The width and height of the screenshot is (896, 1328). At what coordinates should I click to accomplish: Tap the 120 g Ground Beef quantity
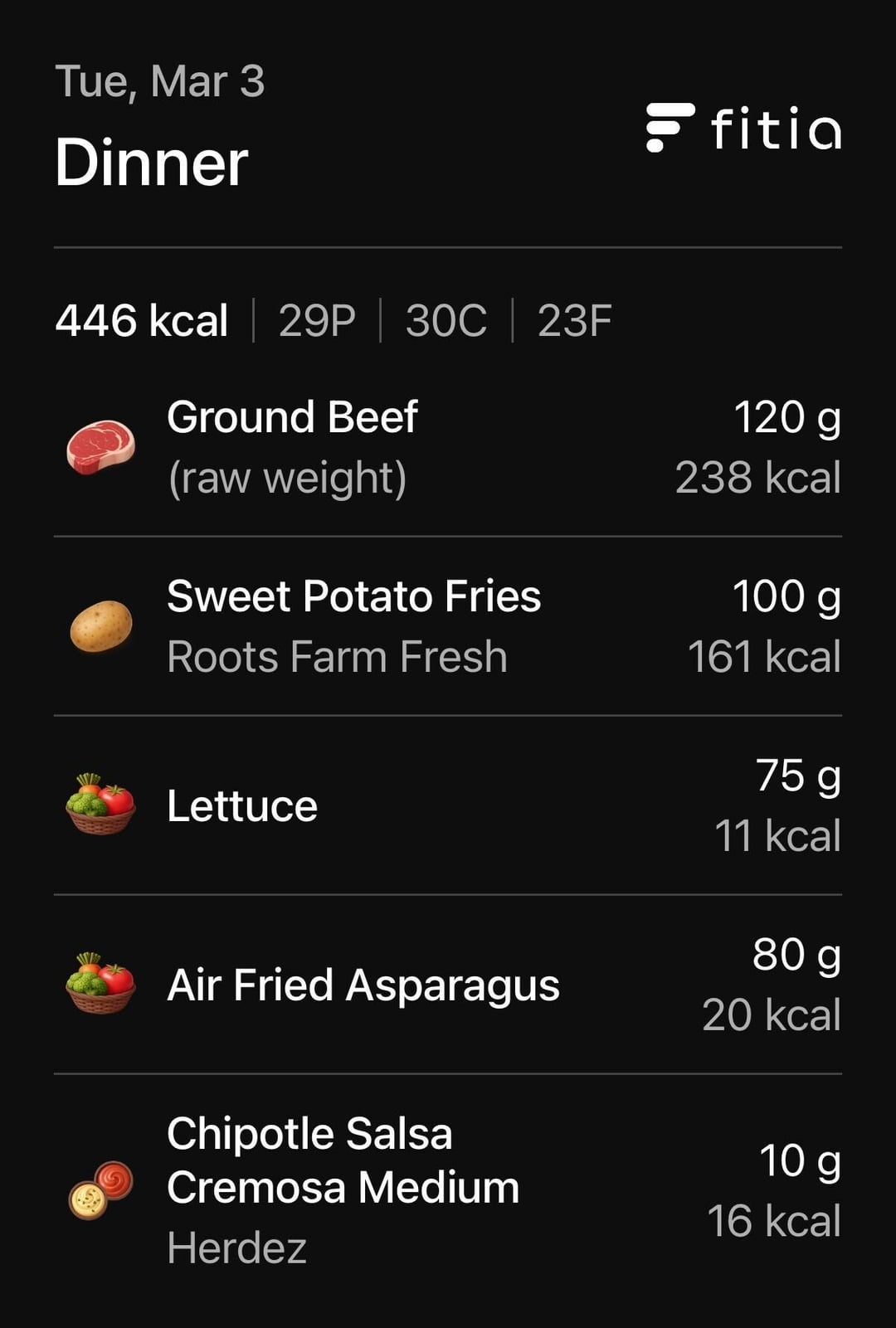[786, 417]
